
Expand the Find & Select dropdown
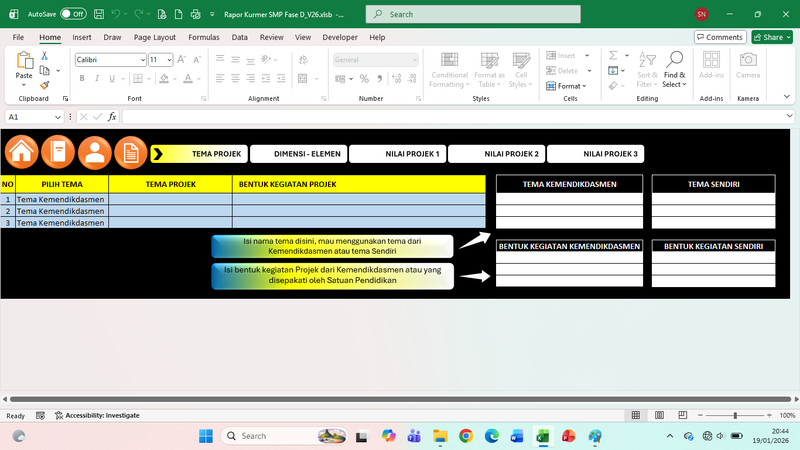click(675, 85)
